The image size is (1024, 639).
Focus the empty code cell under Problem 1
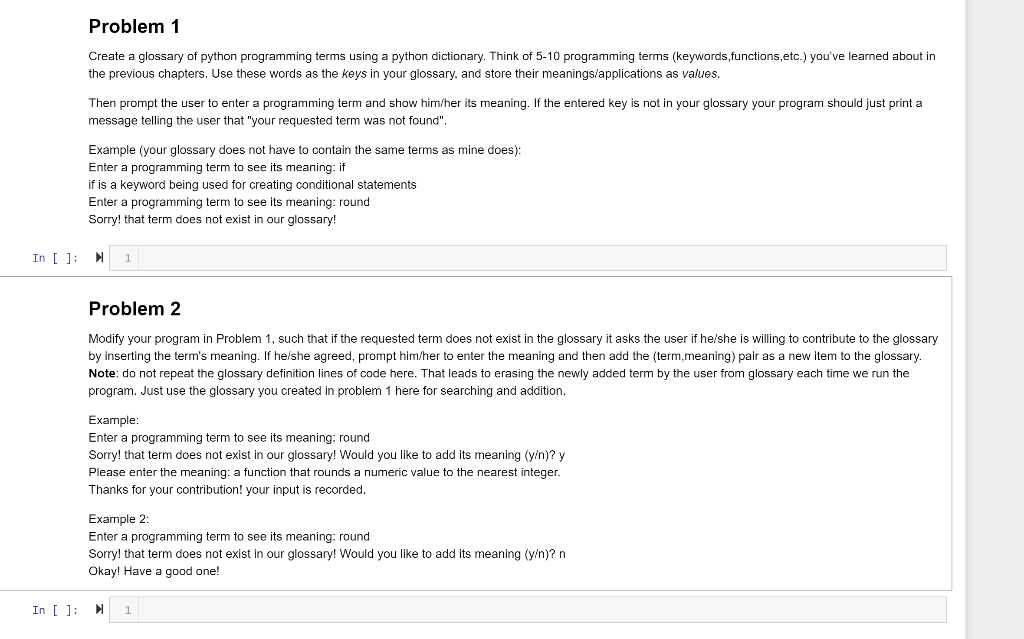[x=542, y=258]
